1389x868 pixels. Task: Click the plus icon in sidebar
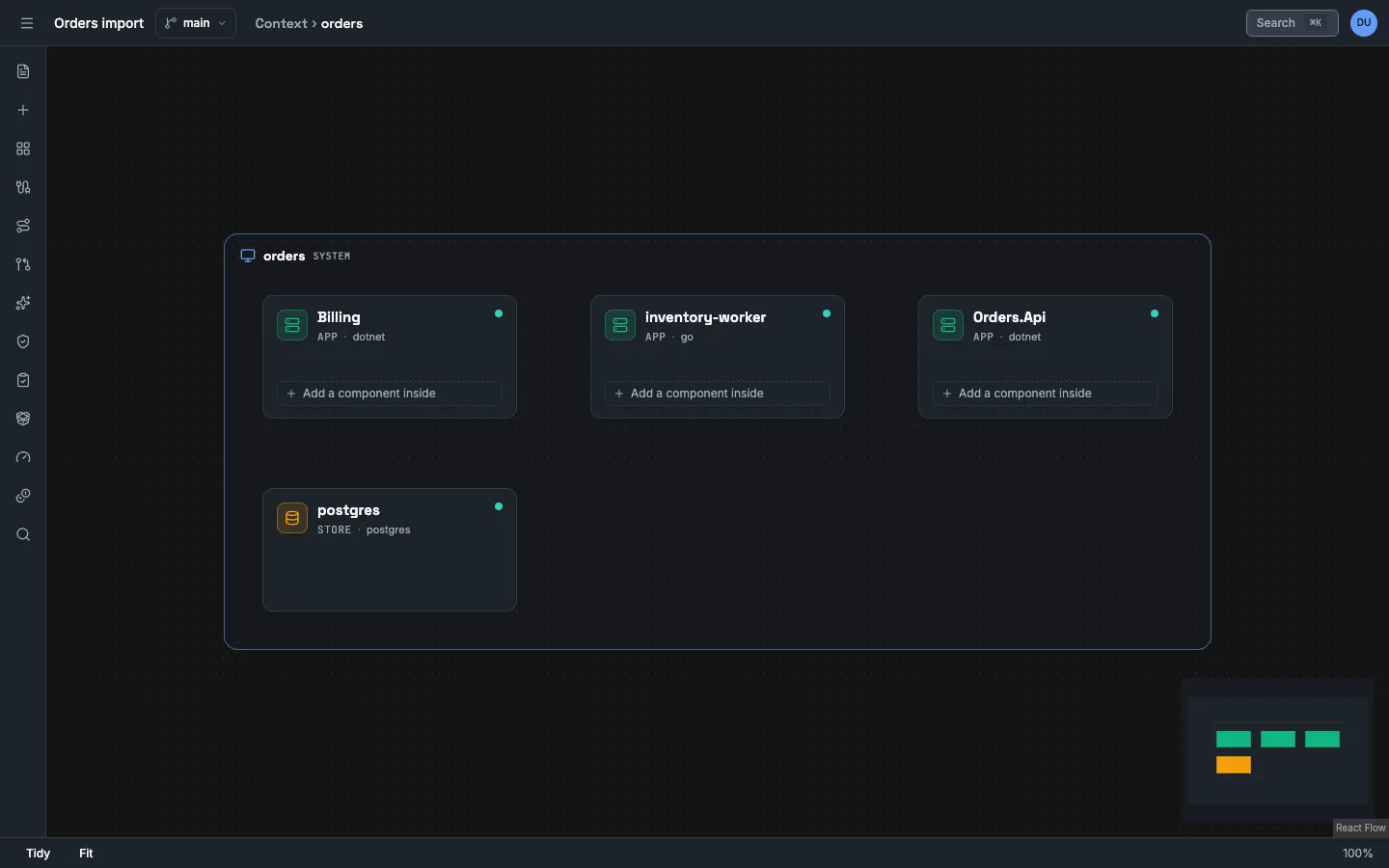[x=23, y=110]
